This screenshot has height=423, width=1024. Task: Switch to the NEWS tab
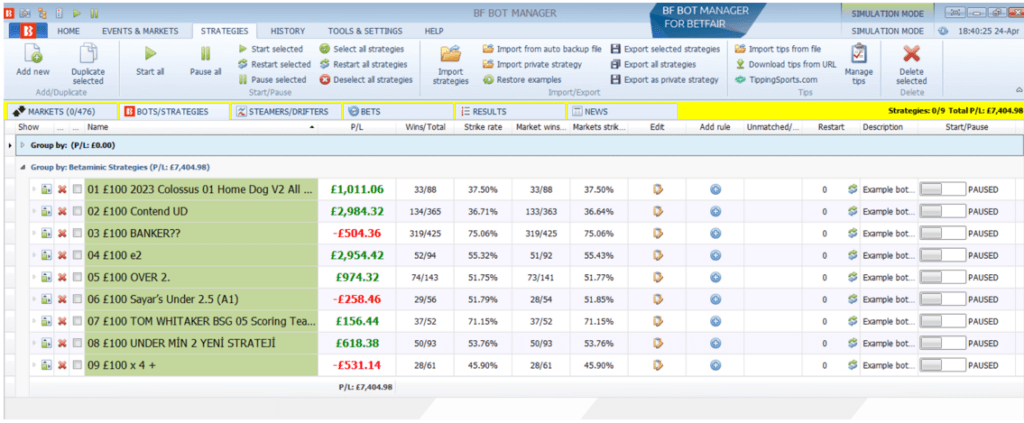622,112
